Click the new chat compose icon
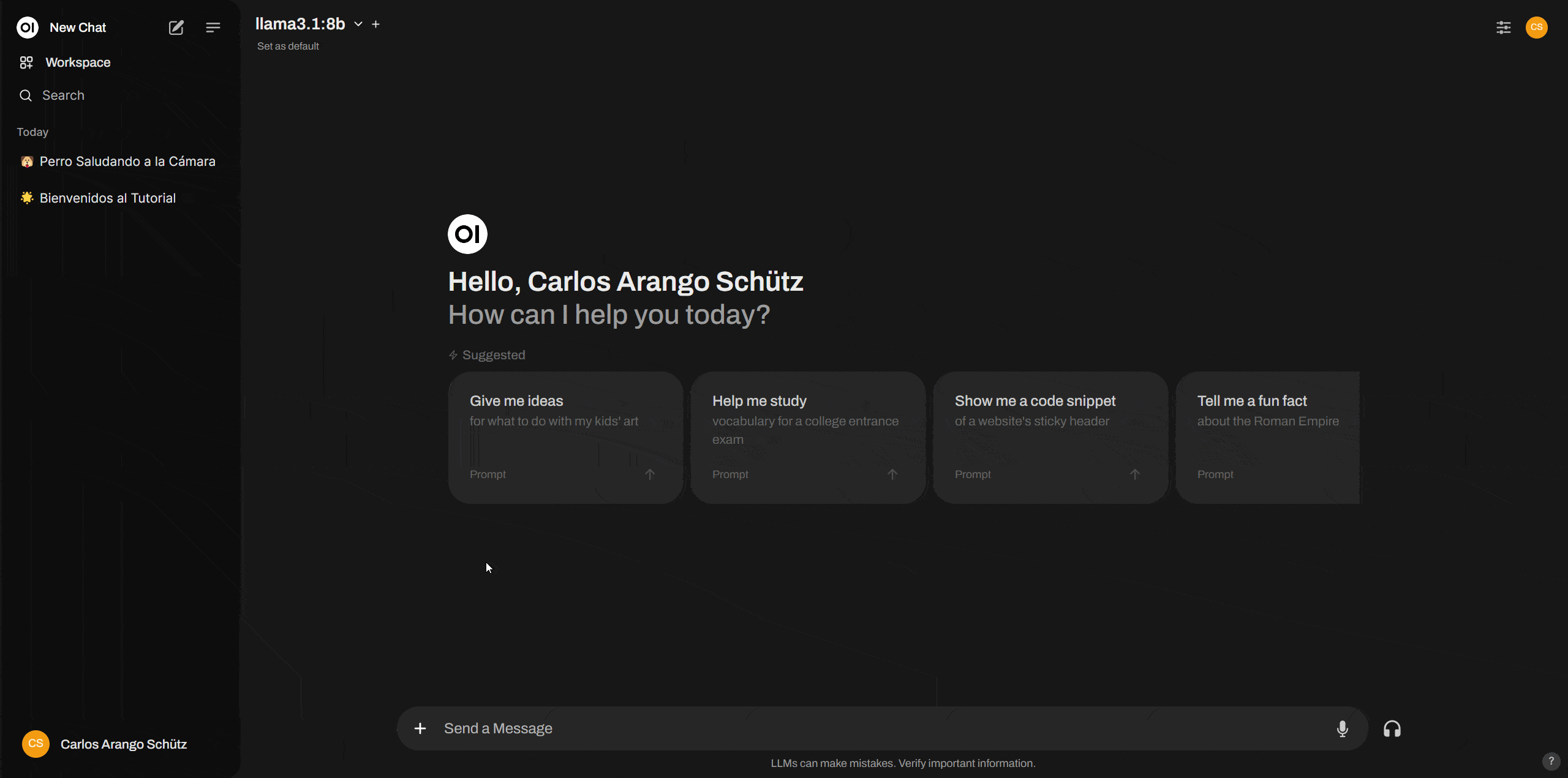This screenshot has width=1568, height=778. coord(177,27)
